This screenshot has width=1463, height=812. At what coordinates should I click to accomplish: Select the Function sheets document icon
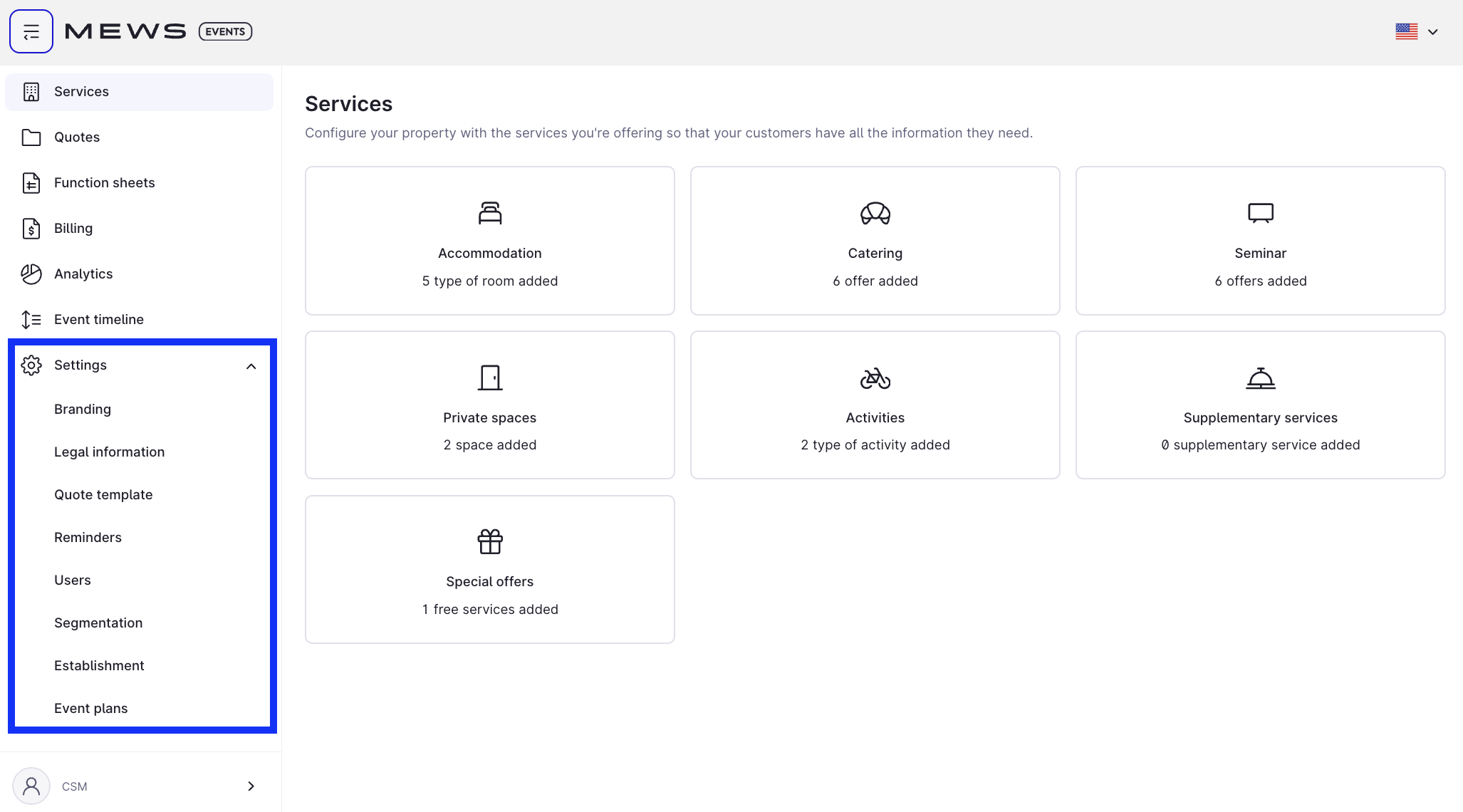pos(31,182)
